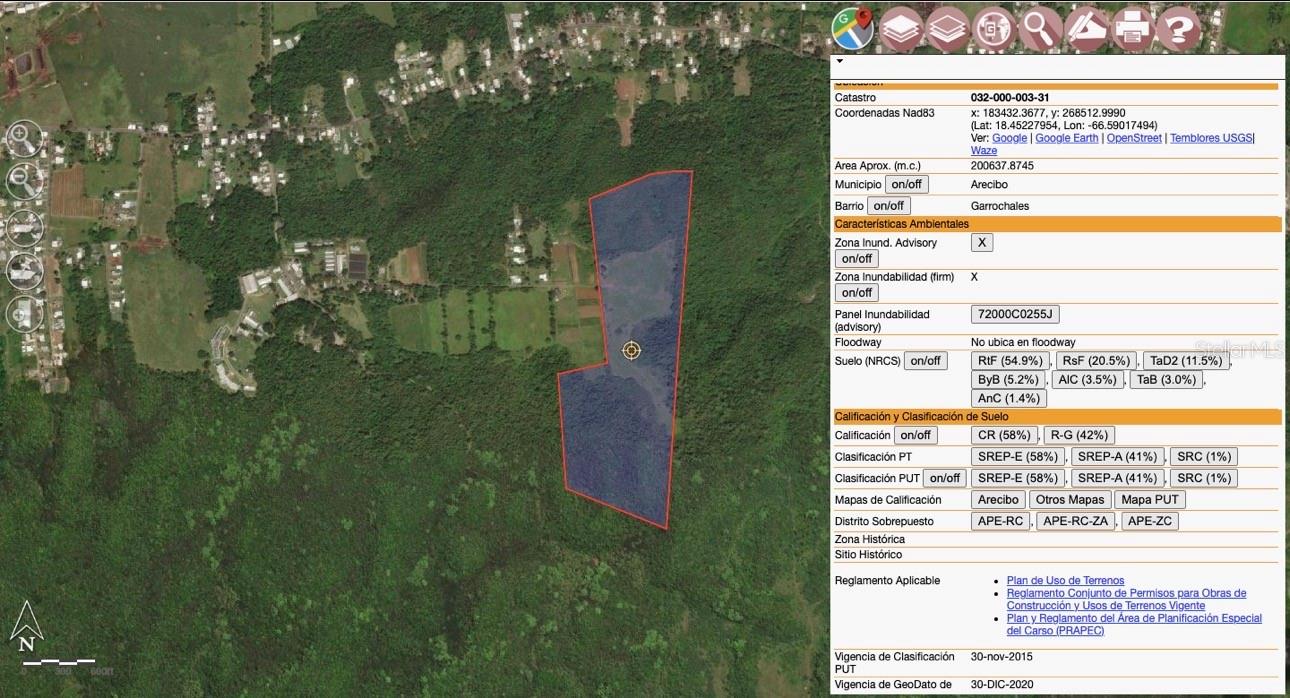This screenshot has height=698, width=1290.
Task: Open the Otros Mapas button
Action: (x=1070, y=500)
